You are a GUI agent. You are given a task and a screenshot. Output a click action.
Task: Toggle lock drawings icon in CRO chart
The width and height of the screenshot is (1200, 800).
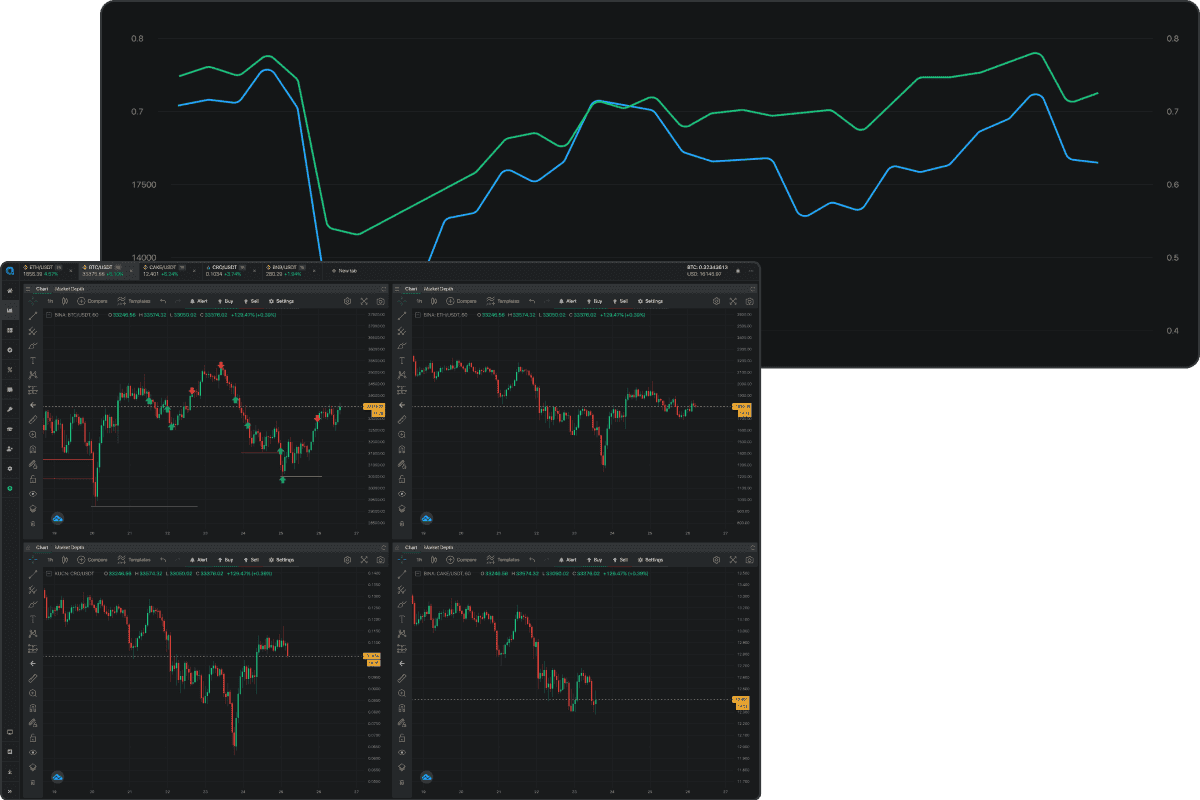click(x=33, y=737)
